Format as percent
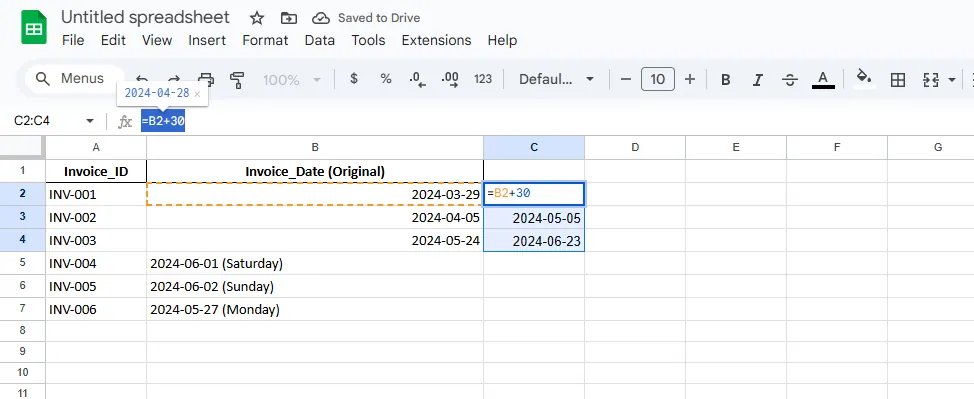974x399 pixels. [386, 79]
